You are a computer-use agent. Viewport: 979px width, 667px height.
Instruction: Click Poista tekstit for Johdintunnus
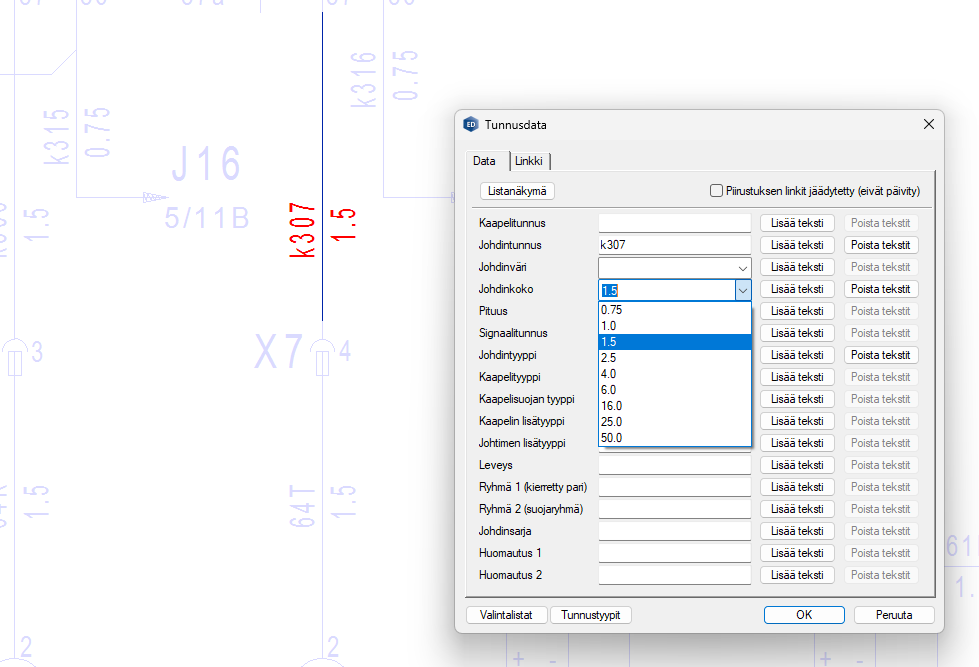point(880,245)
